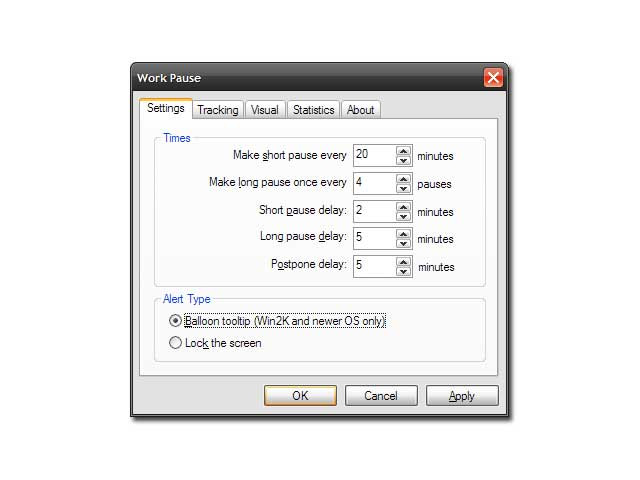Viewport: 640px width, 480px height.
Task: Click the Cancel button
Action: point(381,396)
